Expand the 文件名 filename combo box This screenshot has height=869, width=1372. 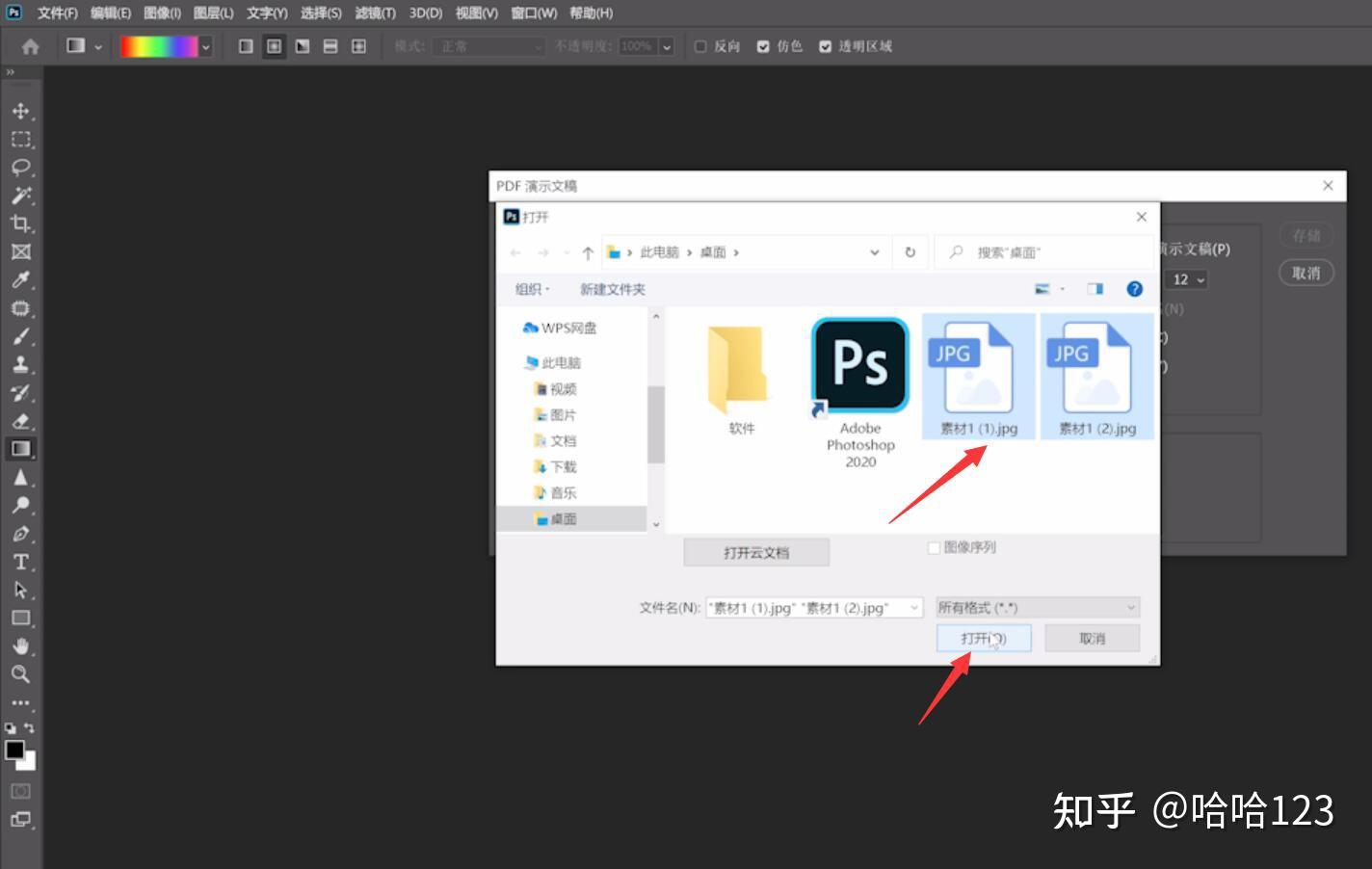tap(914, 608)
